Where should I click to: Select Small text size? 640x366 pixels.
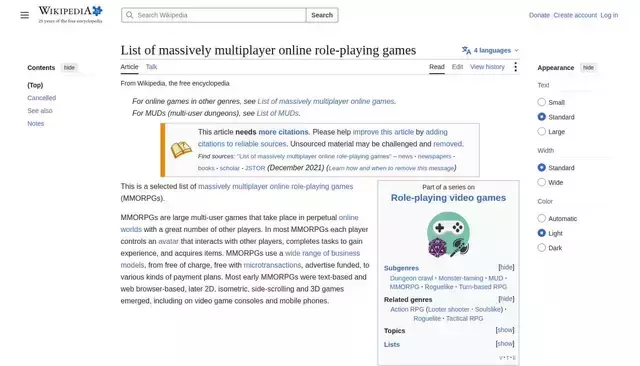click(x=541, y=102)
